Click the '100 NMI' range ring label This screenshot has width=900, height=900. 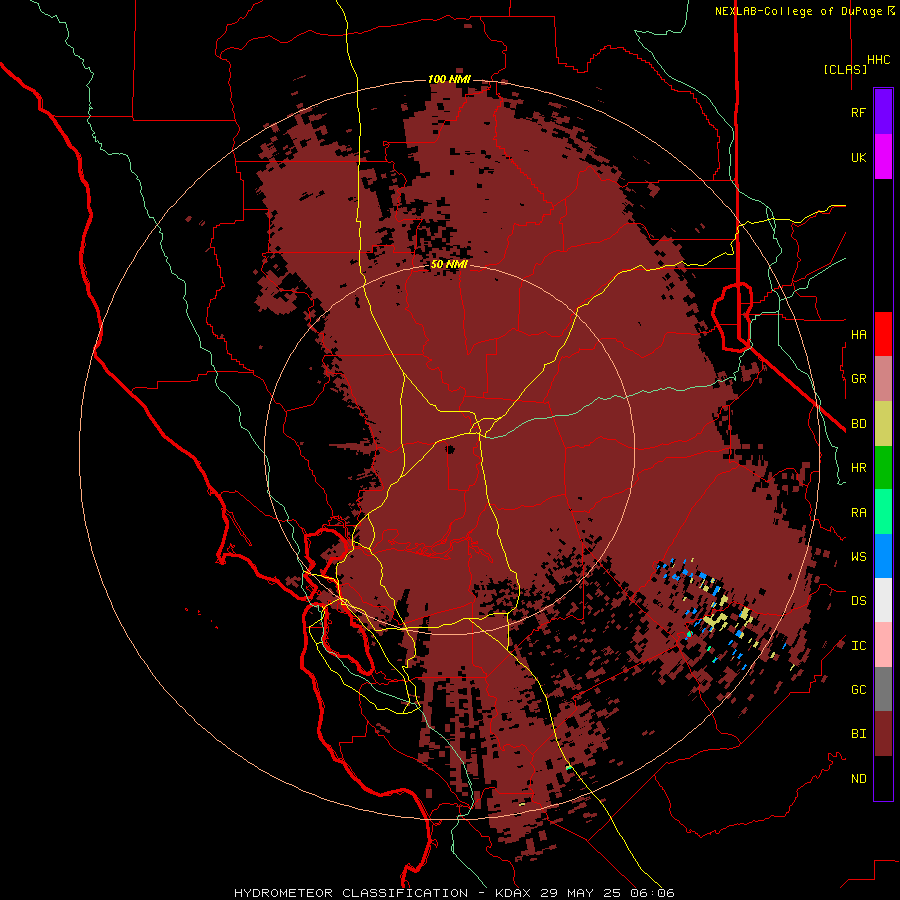(x=449, y=79)
